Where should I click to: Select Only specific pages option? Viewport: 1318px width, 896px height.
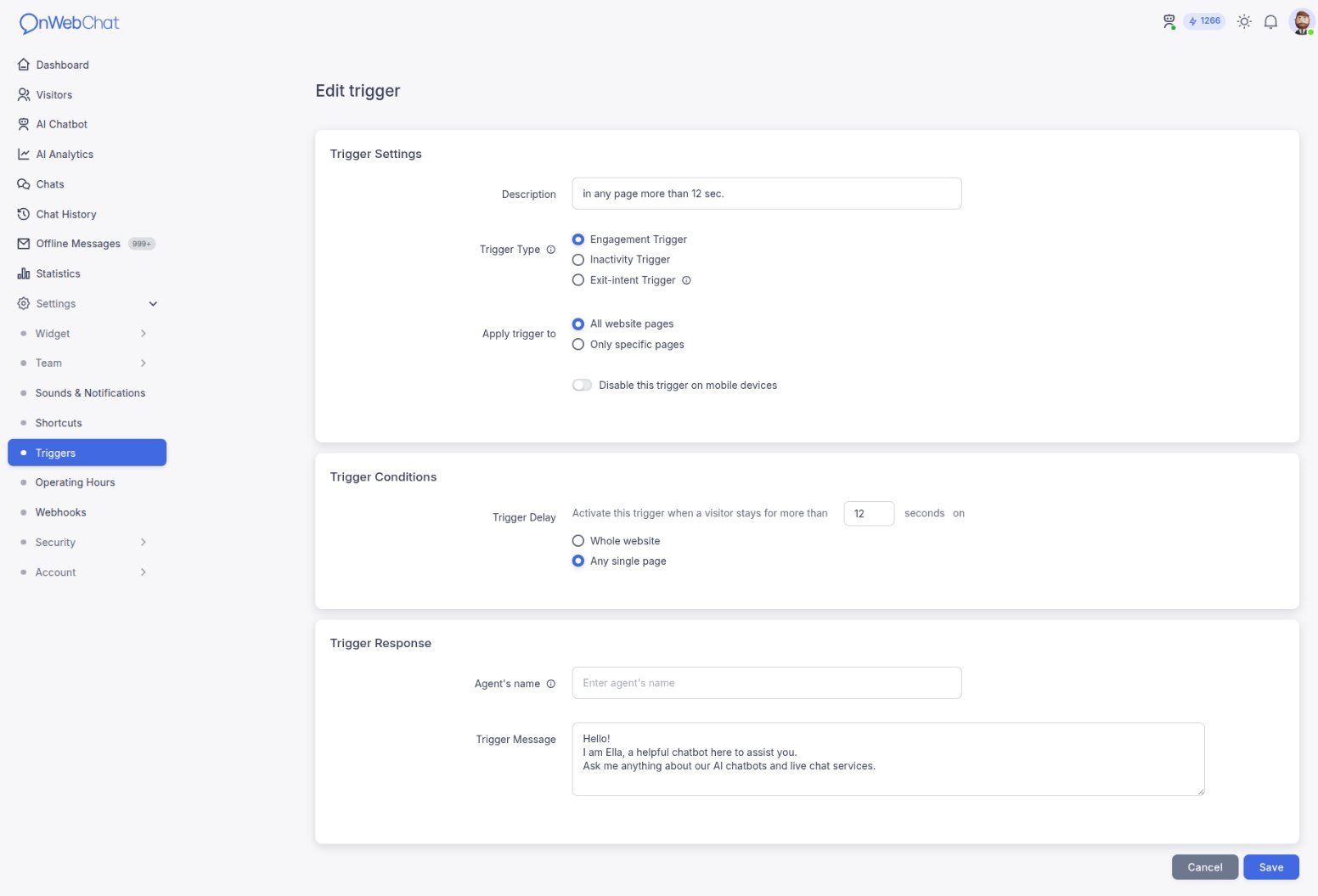click(x=578, y=344)
